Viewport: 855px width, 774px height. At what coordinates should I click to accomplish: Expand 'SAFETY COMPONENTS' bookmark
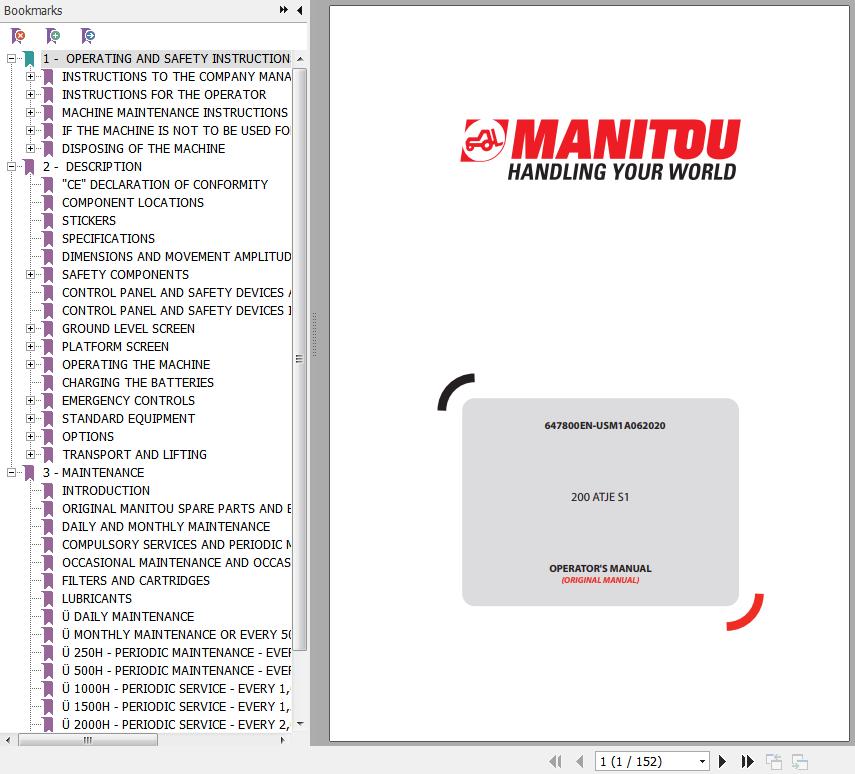(x=31, y=274)
